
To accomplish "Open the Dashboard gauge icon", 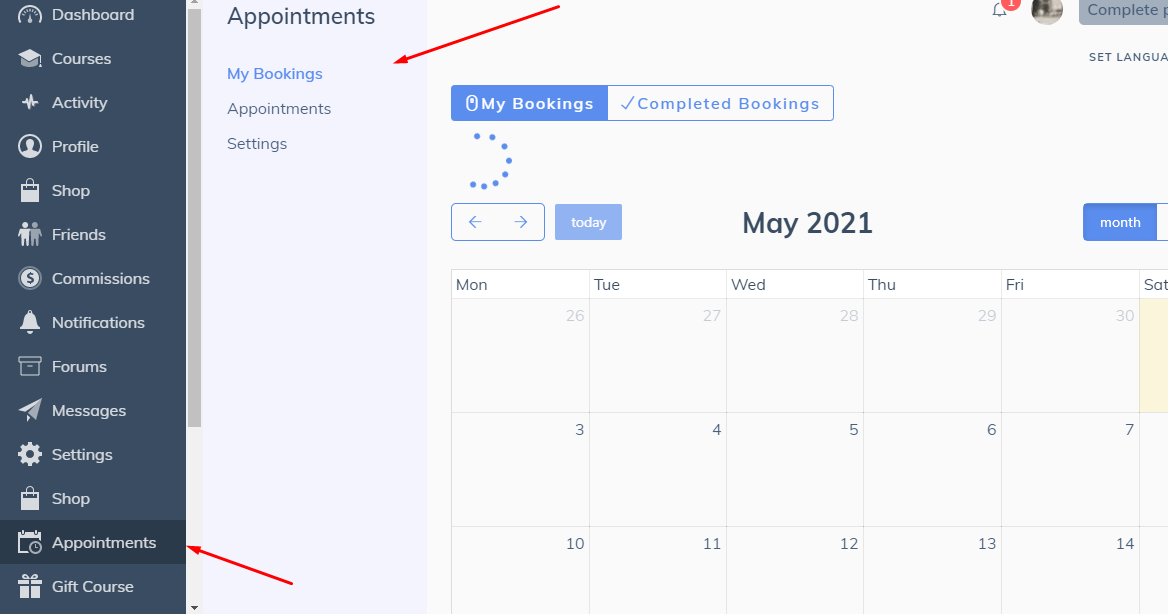I will [30, 15].
